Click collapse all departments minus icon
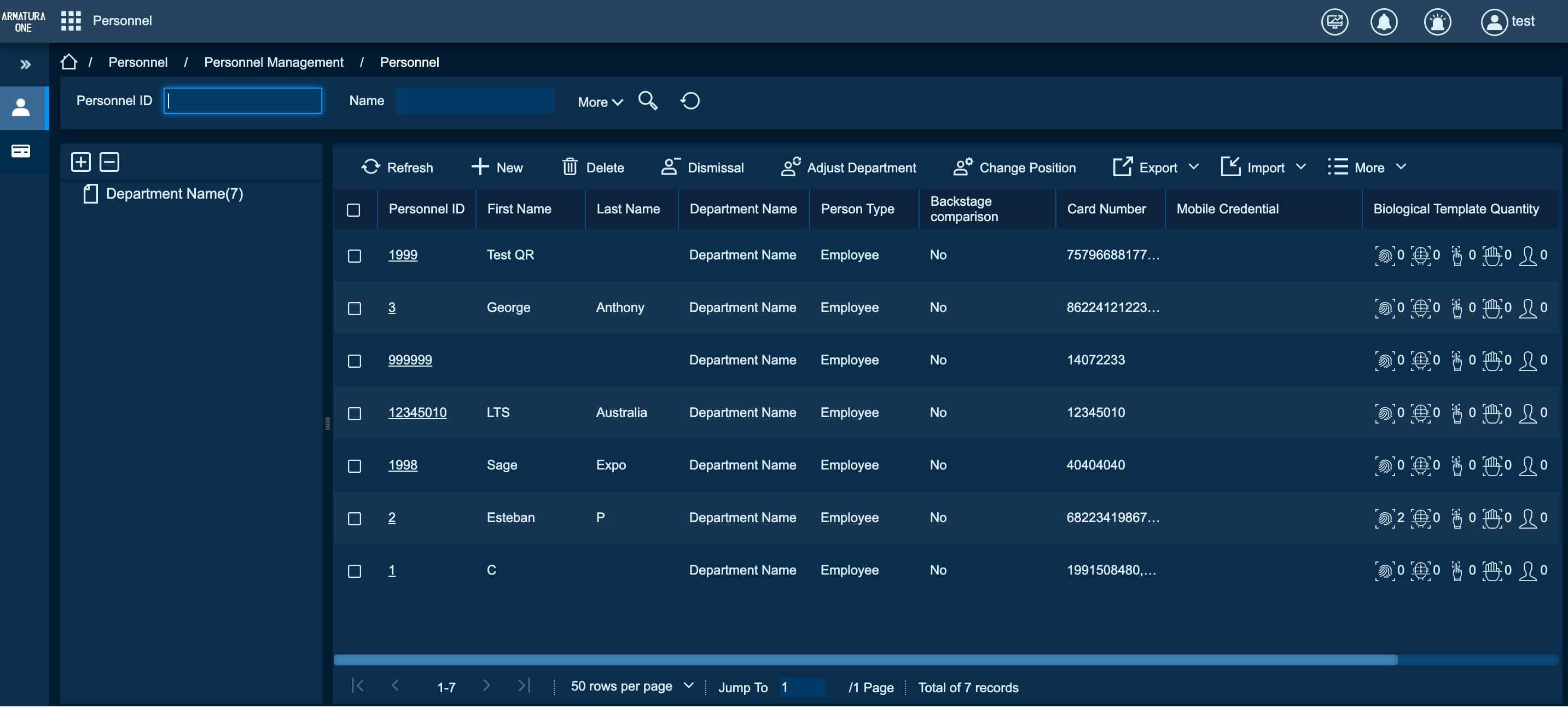The height and width of the screenshot is (707, 1568). pyautogui.click(x=109, y=162)
